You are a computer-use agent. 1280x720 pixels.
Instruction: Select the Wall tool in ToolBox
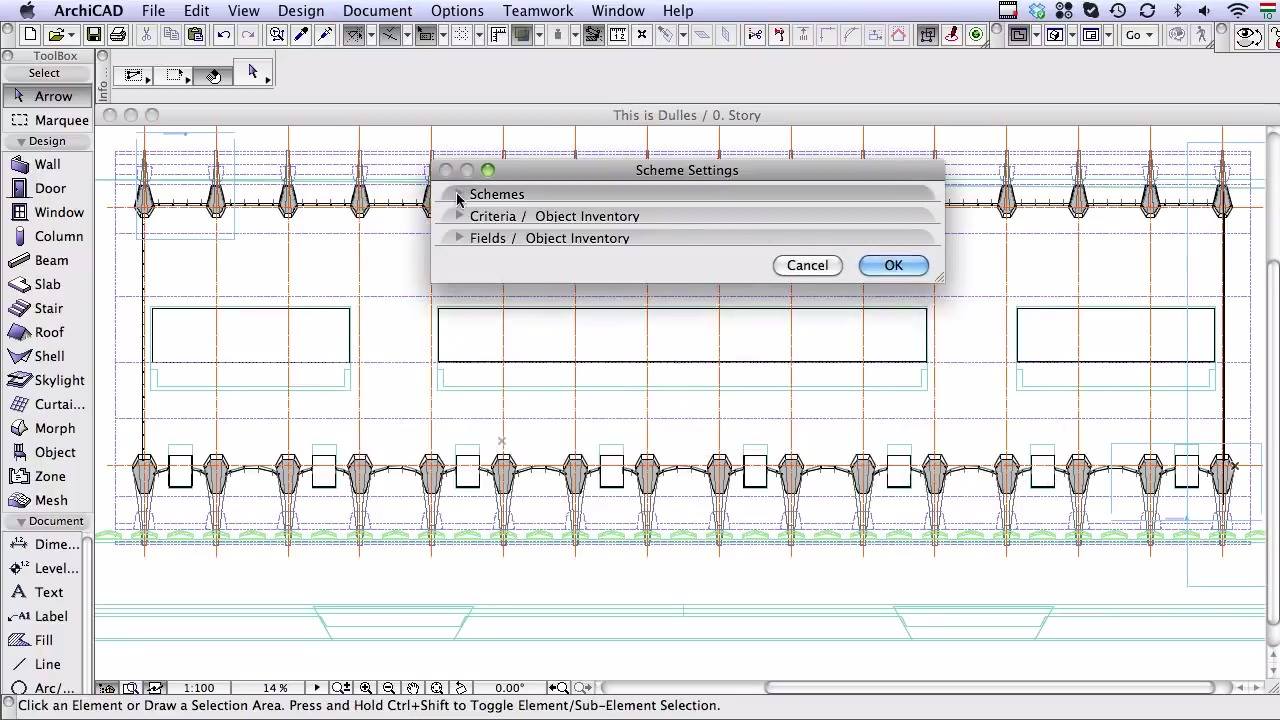[47, 164]
